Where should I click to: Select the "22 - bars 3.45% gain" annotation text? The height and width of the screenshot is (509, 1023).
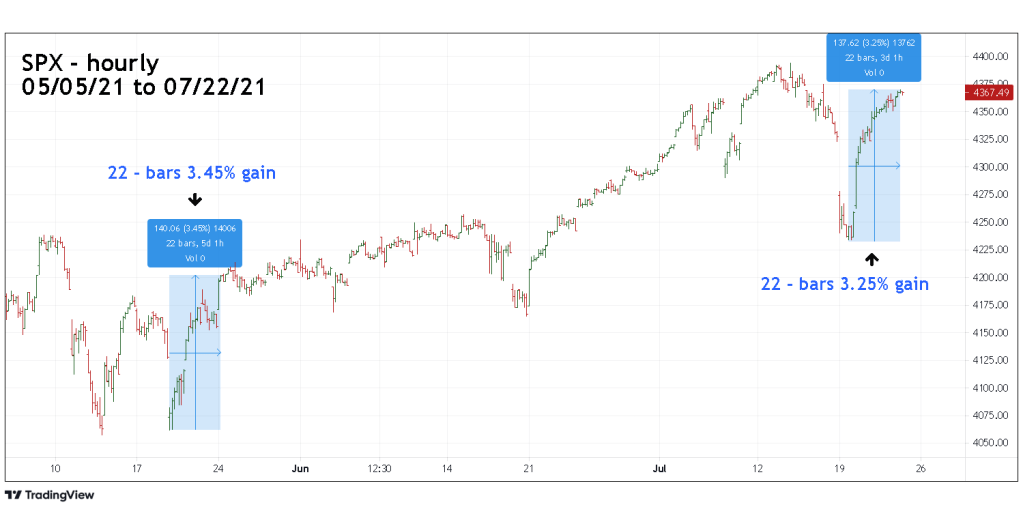coord(192,173)
